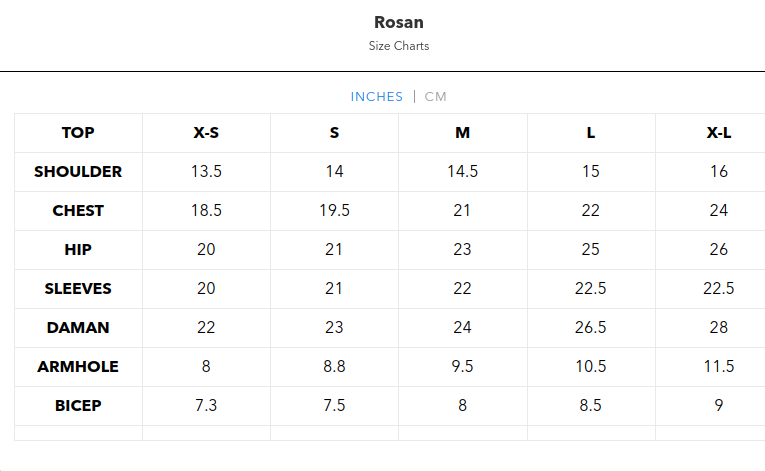Click the DAMAN row label
The height and width of the screenshot is (471, 765).
point(78,328)
